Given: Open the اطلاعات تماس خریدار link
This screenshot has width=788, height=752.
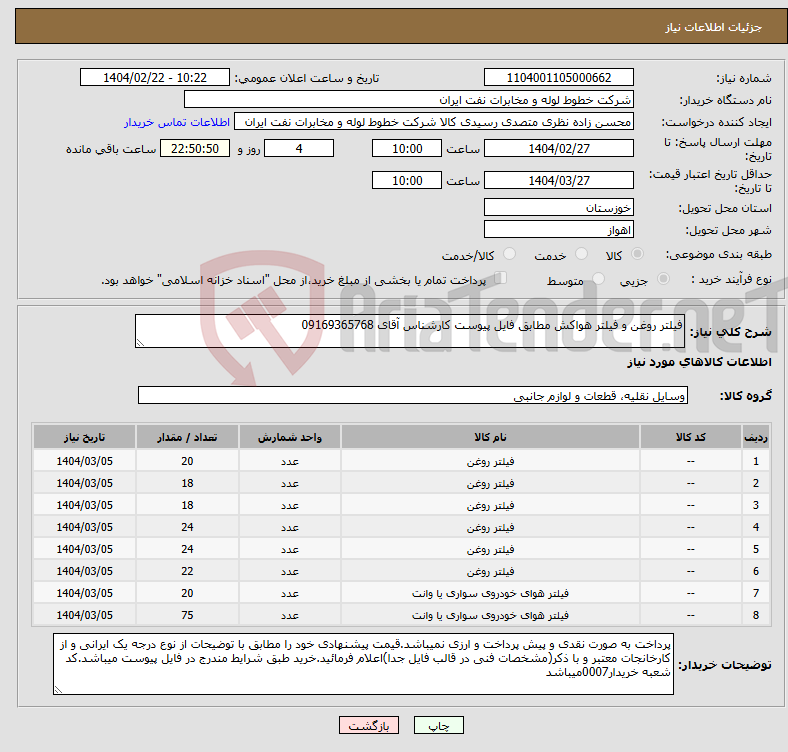Looking at the screenshot, I should click(177, 122).
